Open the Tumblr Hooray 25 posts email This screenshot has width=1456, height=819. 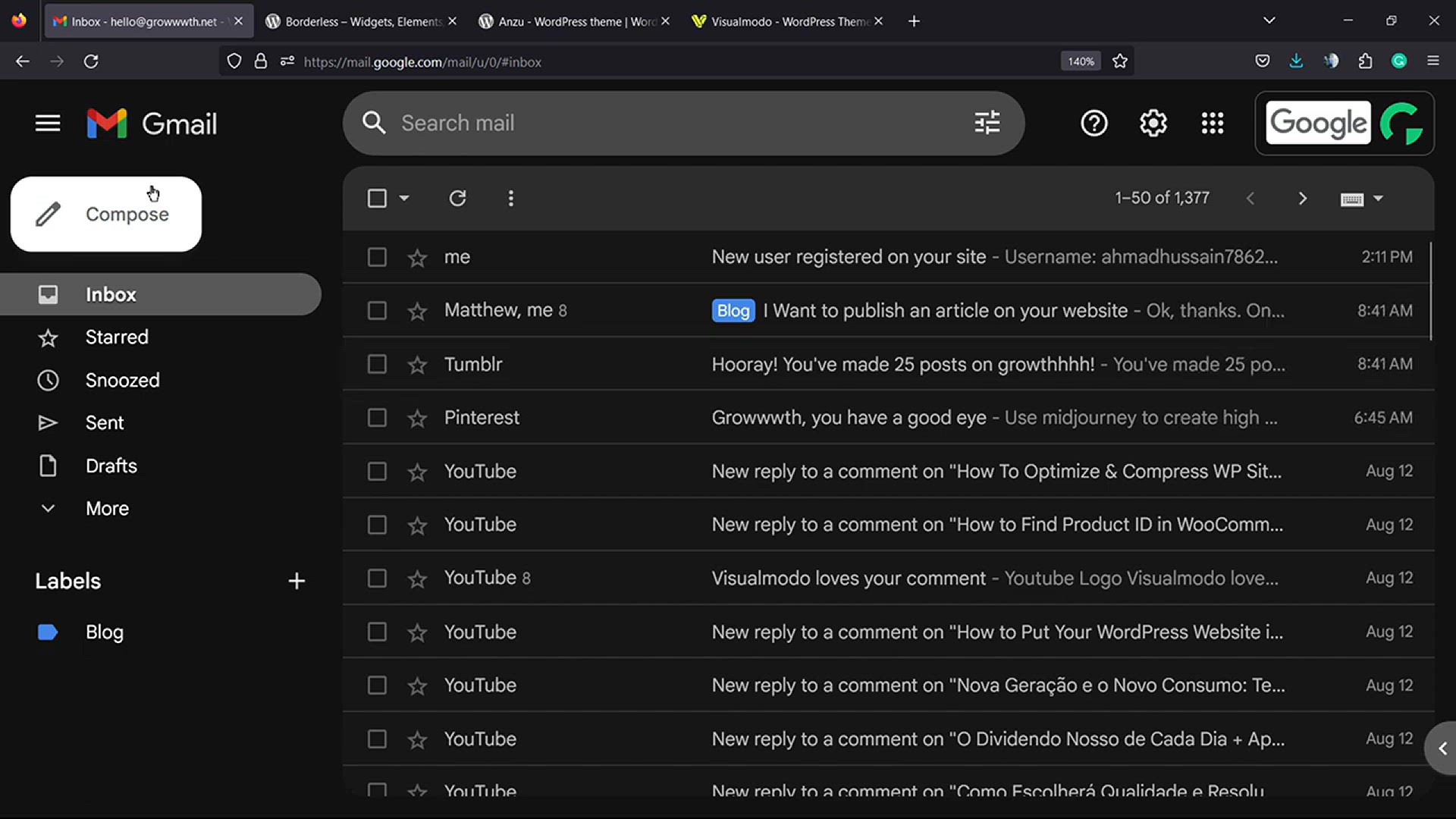coord(888,364)
